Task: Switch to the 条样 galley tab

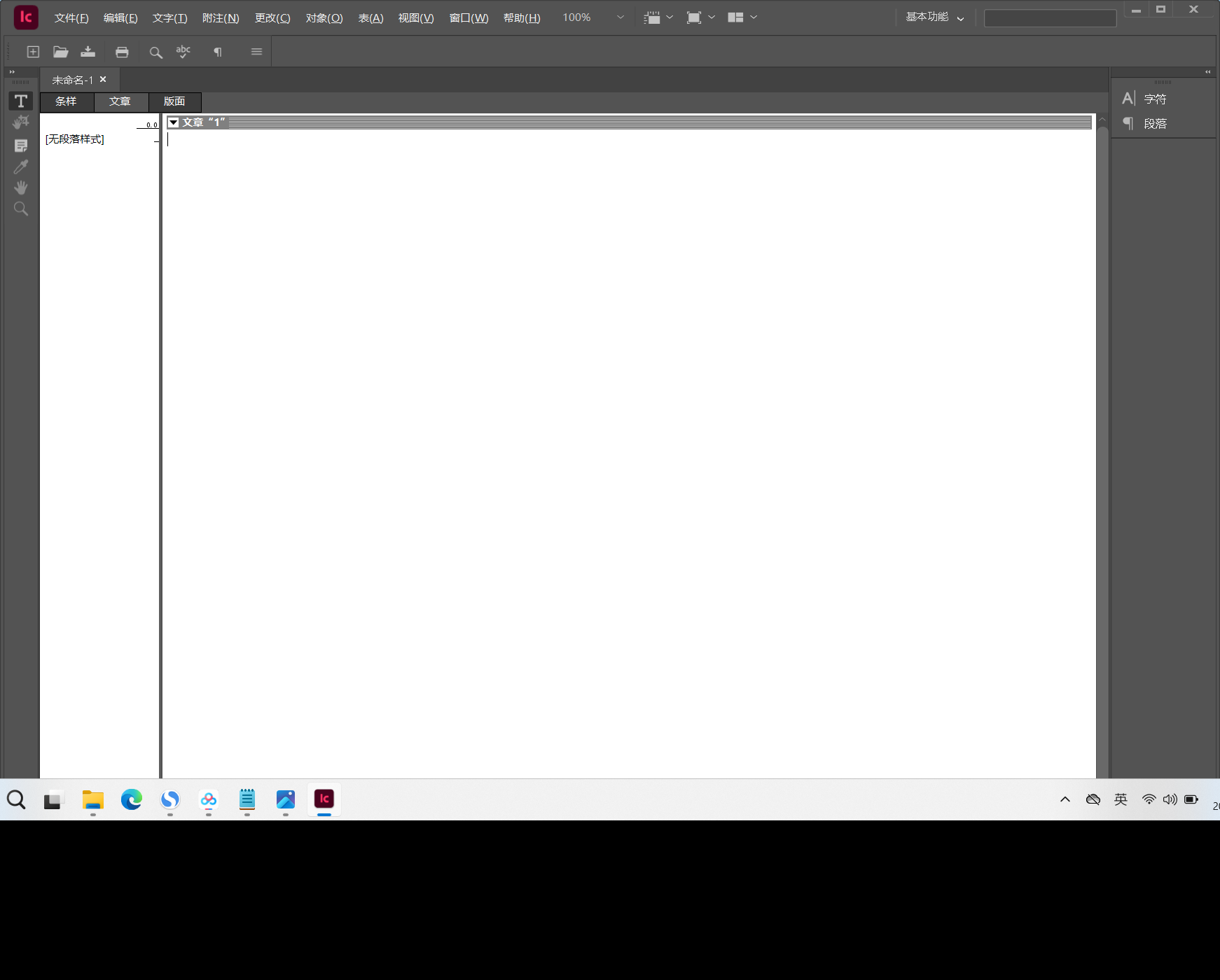Action: coord(67,101)
